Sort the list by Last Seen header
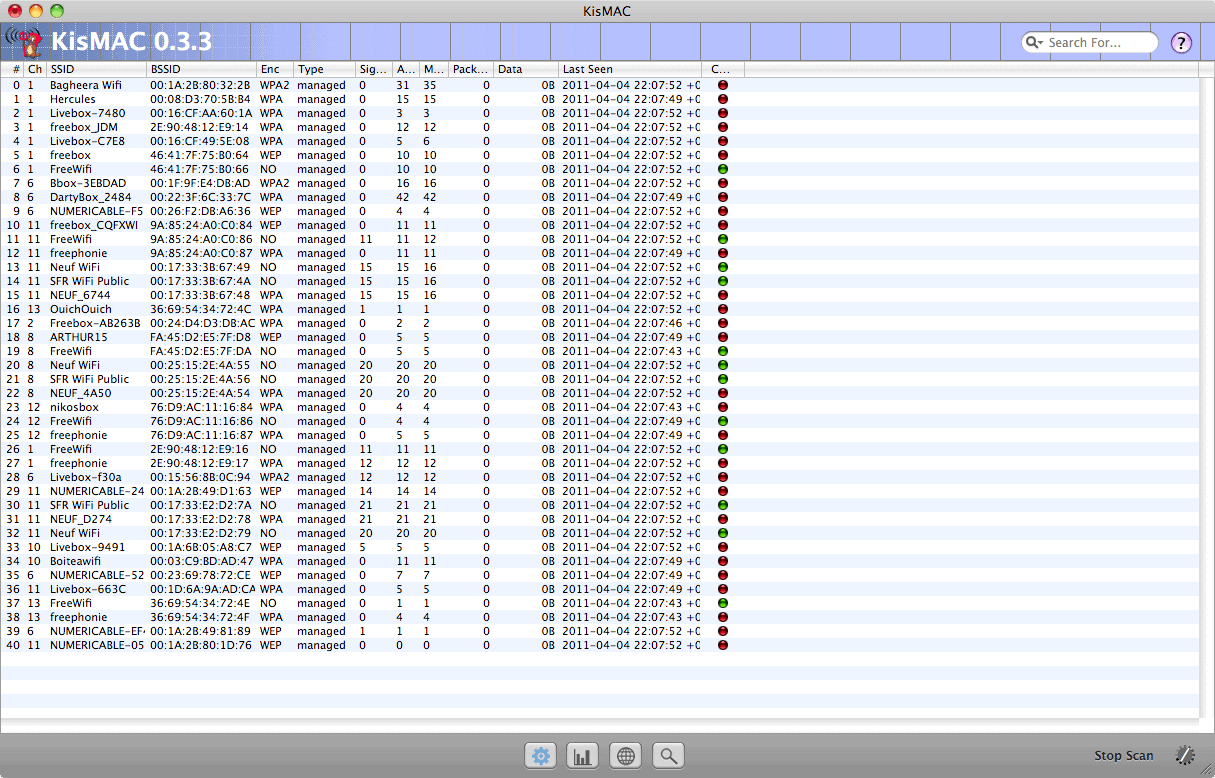 (630, 69)
